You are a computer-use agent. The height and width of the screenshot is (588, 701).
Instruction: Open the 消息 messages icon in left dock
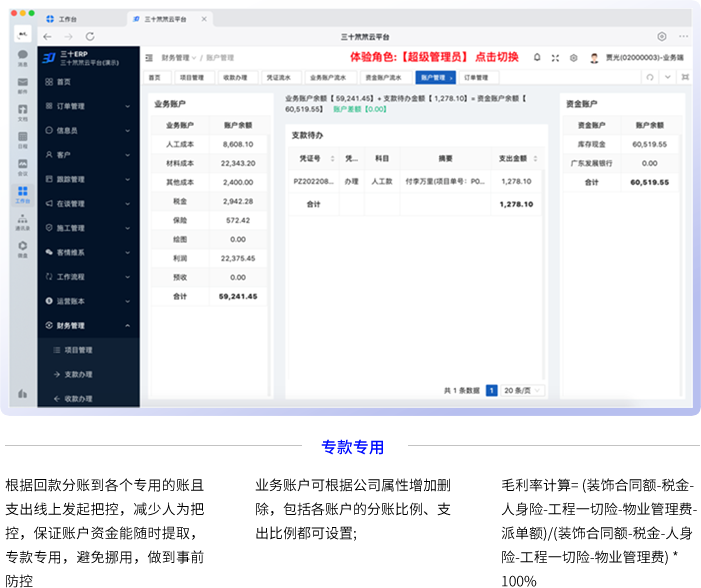click(x=22, y=57)
